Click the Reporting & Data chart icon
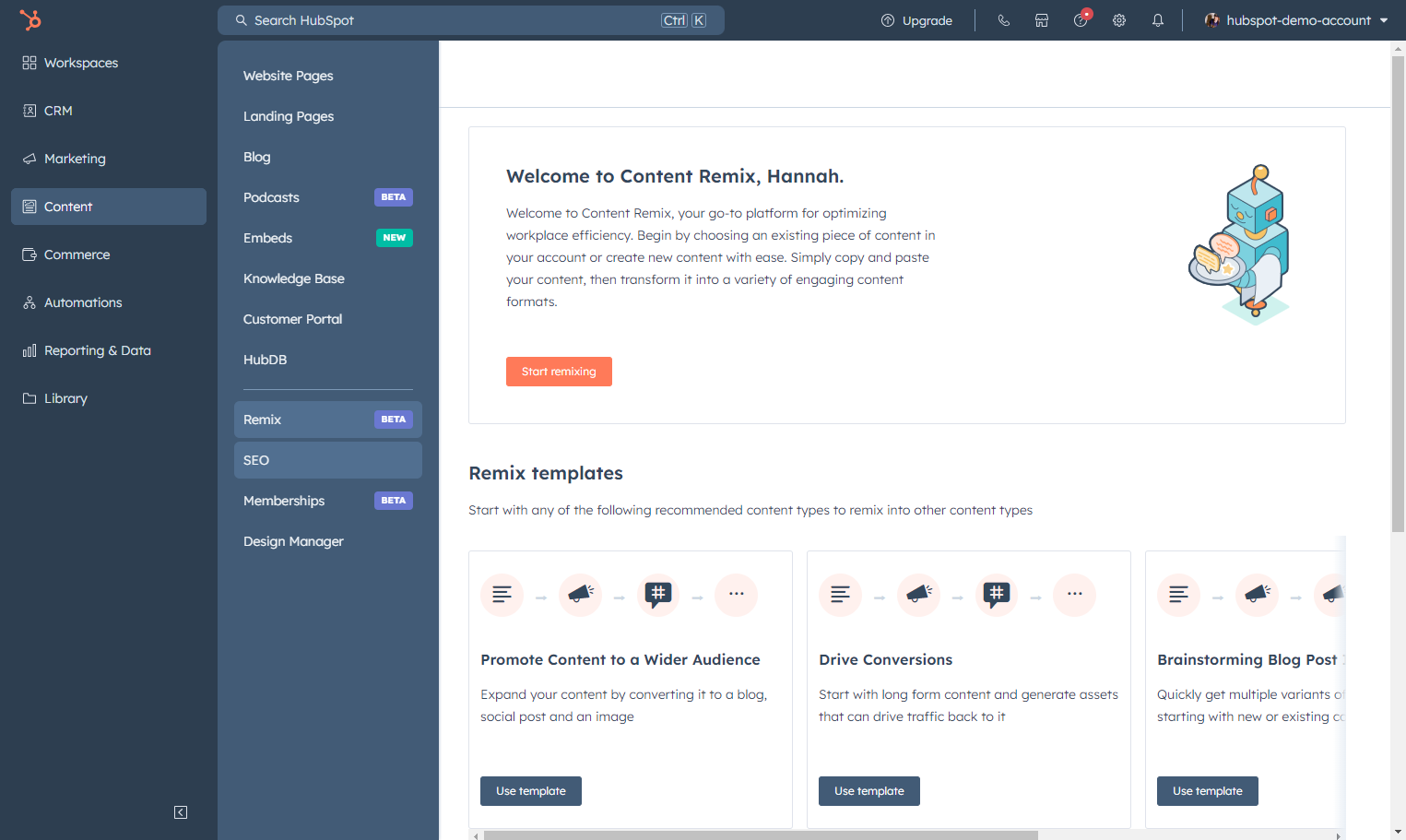Screen dimensions: 1406x840 coord(30,350)
